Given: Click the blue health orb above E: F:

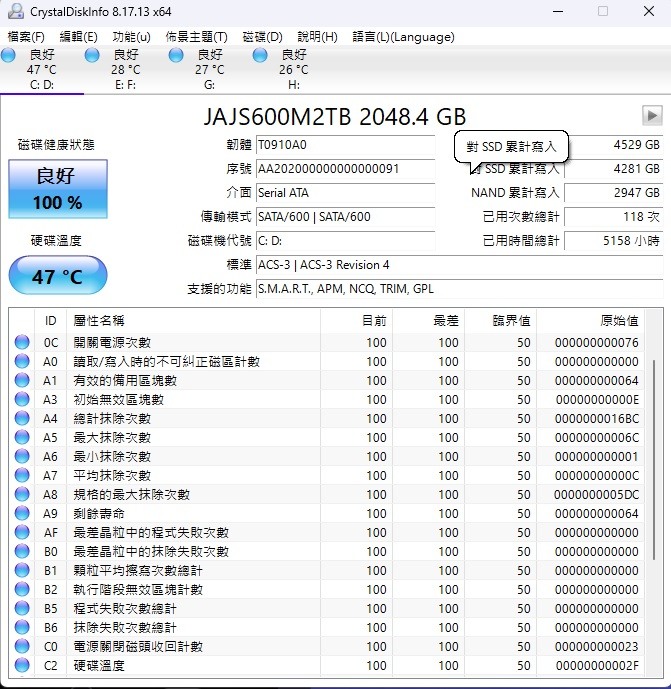Looking at the screenshot, I should click(x=92, y=55).
